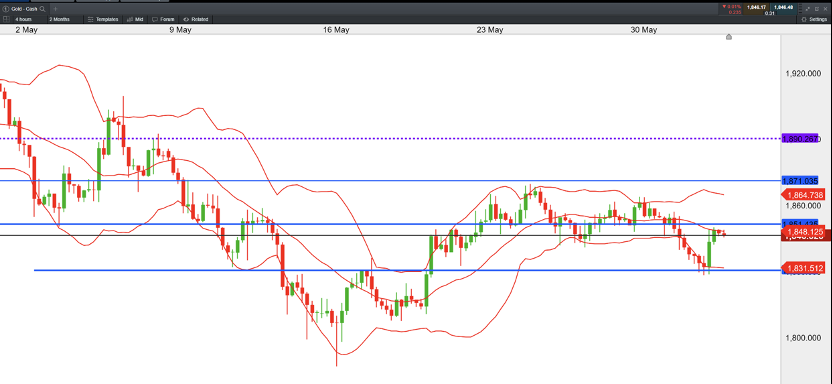Open the Forum speech bubble
832x384 pixels.
pos(155,19)
